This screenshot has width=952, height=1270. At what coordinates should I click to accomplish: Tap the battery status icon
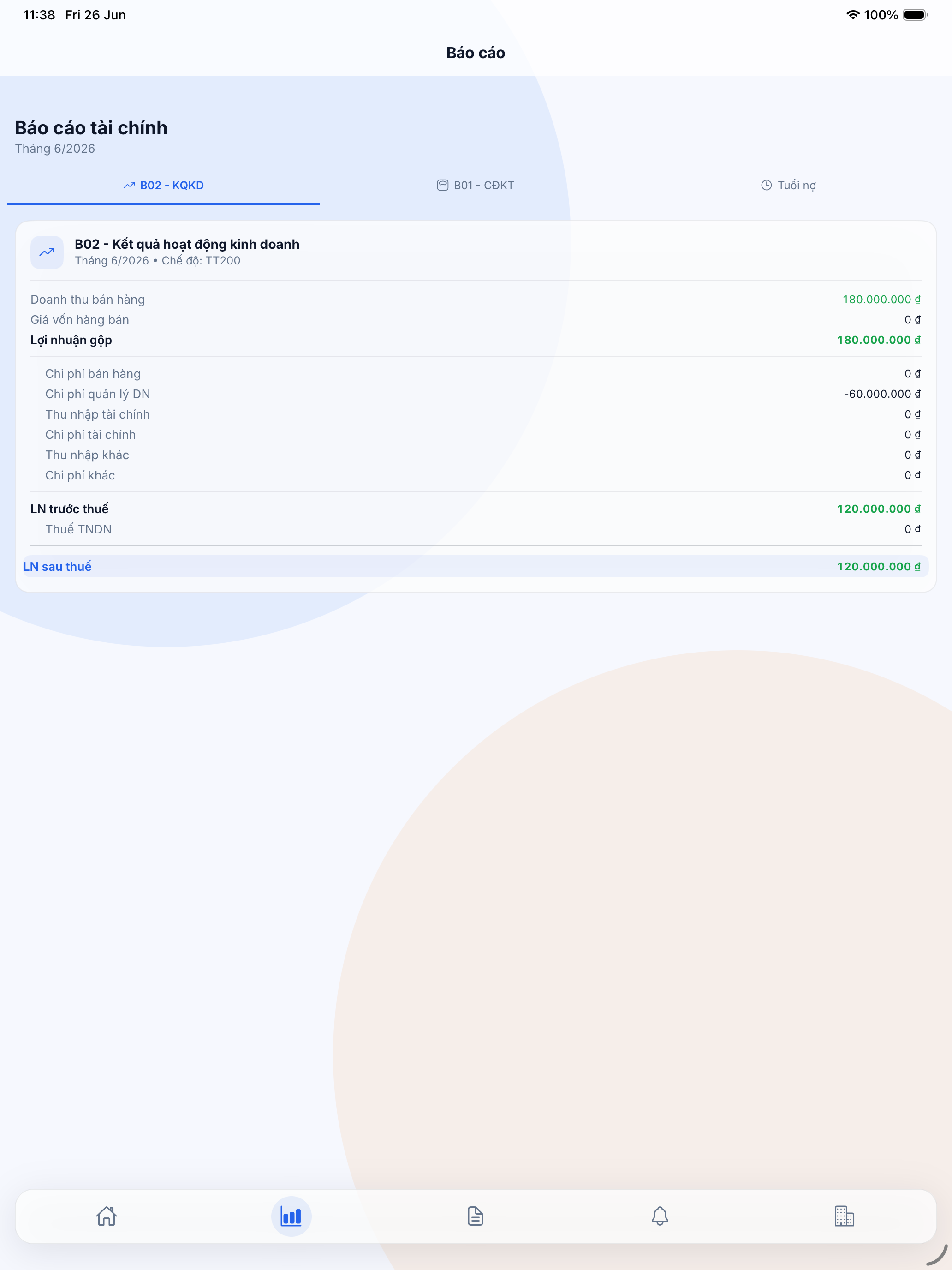click(x=915, y=15)
